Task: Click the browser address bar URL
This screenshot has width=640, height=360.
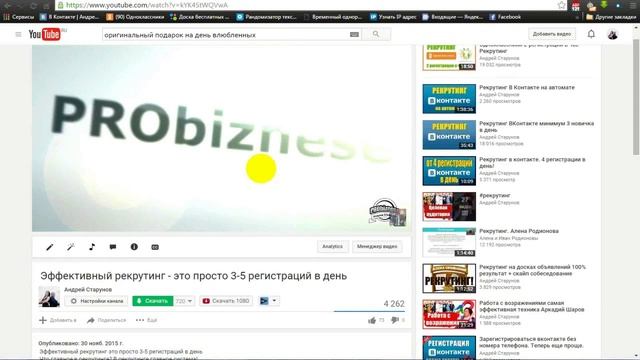Action: [147, 5]
